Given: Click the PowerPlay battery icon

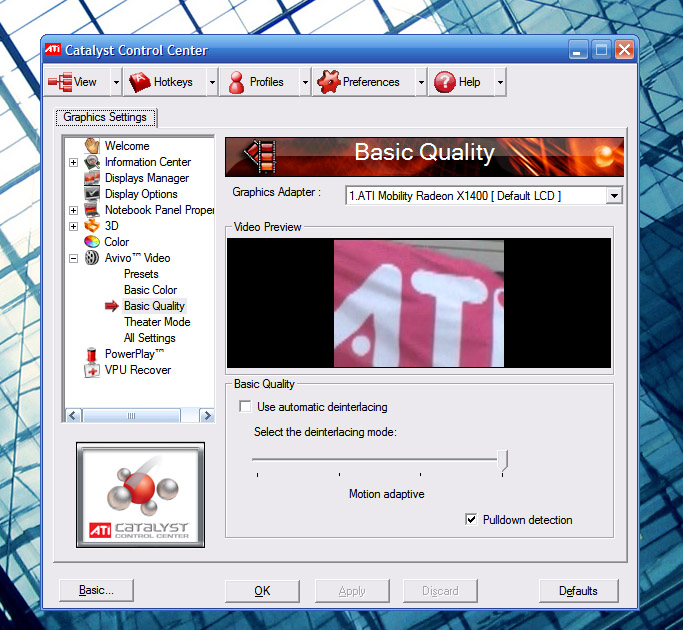Looking at the screenshot, I should [91, 354].
